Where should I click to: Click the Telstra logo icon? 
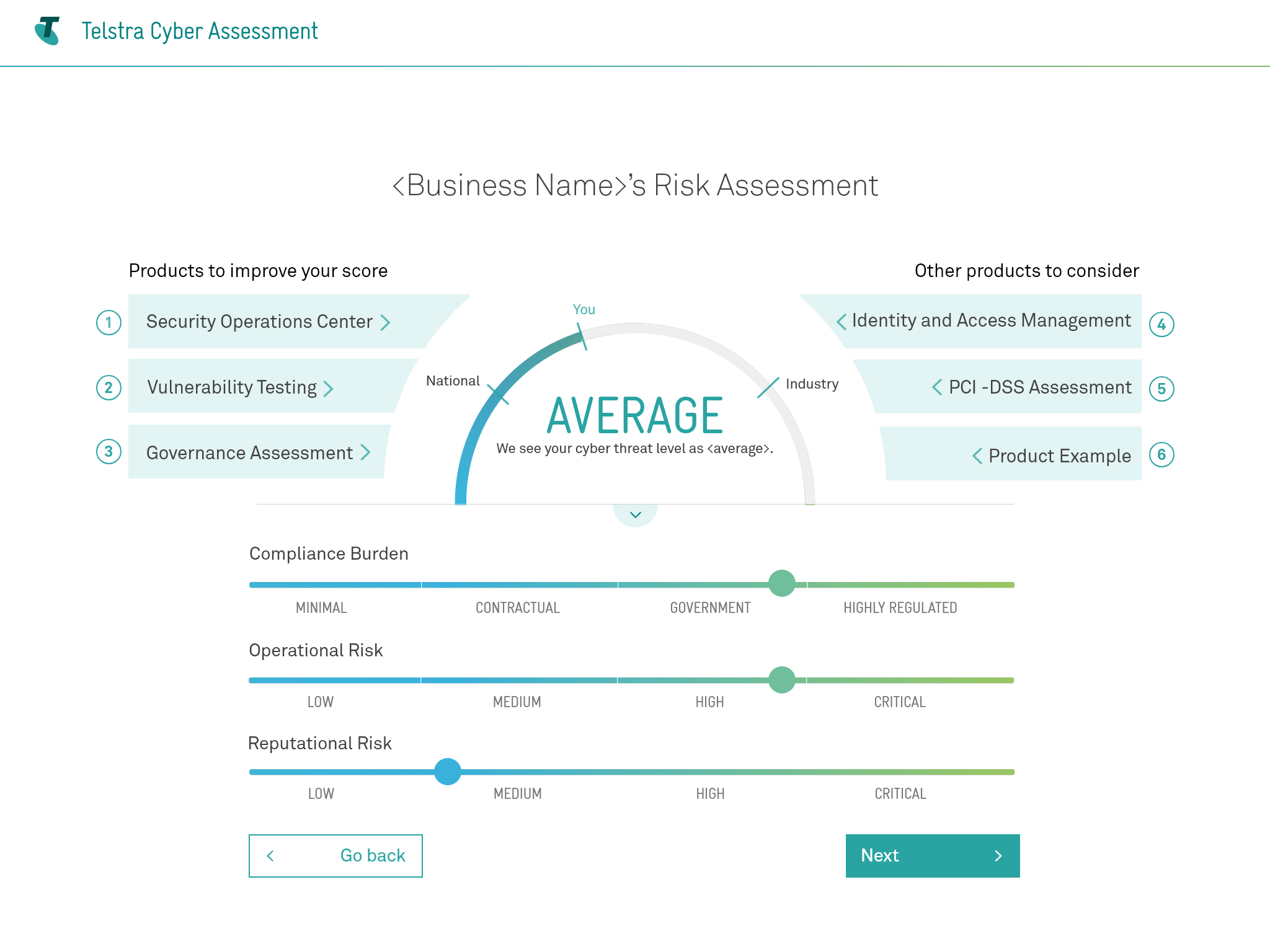pyautogui.click(x=48, y=31)
